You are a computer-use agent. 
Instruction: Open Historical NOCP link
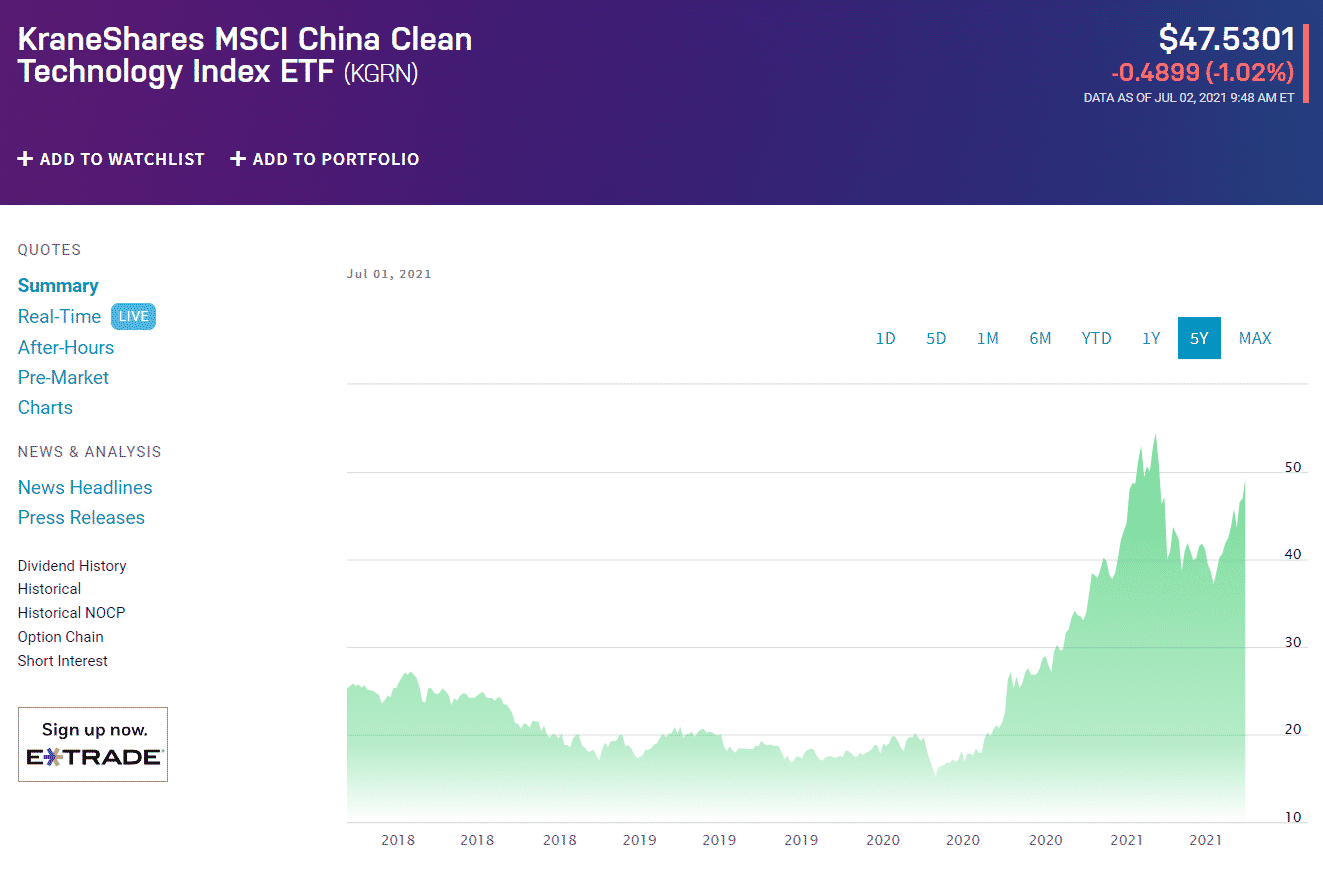click(71, 613)
